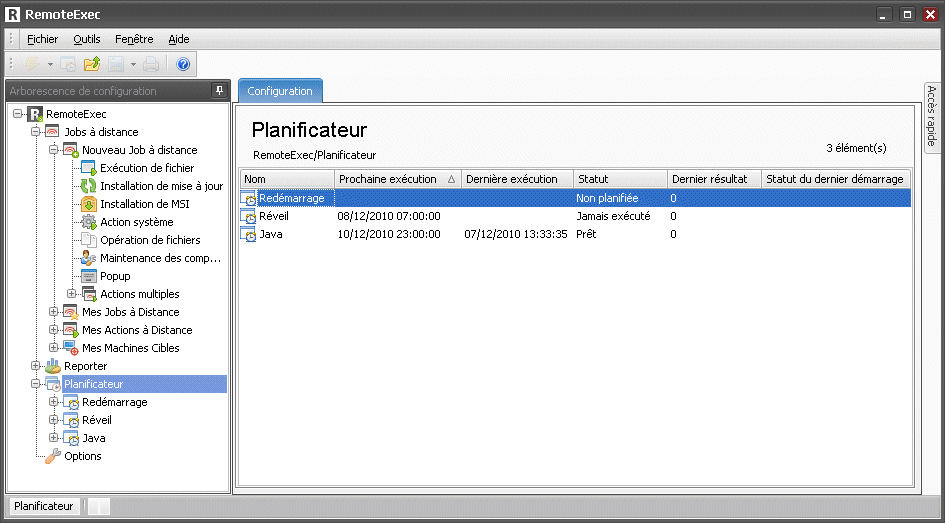Collapse the RemoteExec root node
Viewport: 945px width, 523px height.
[17, 113]
